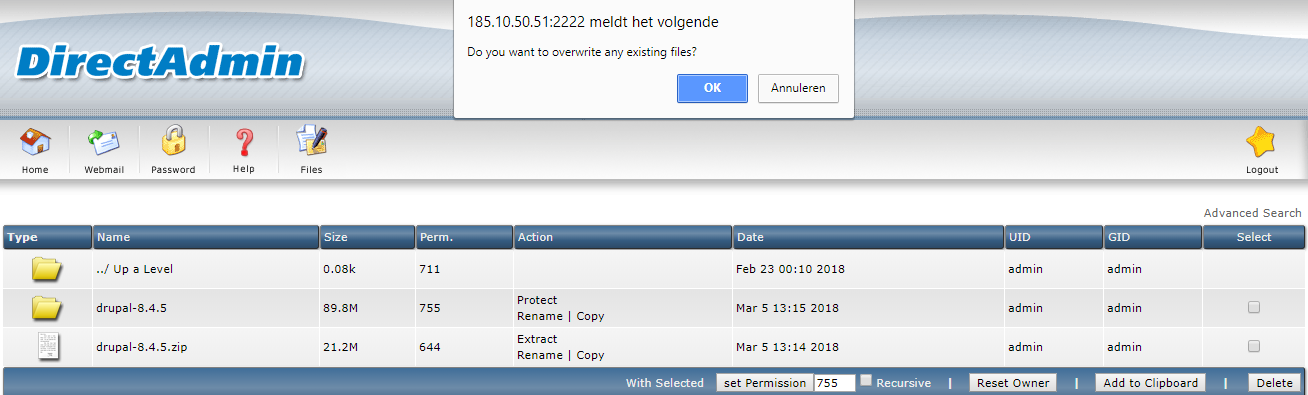This screenshot has width=1308, height=395.
Task: Open the Home icon in toolbar
Action: click(x=35, y=144)
